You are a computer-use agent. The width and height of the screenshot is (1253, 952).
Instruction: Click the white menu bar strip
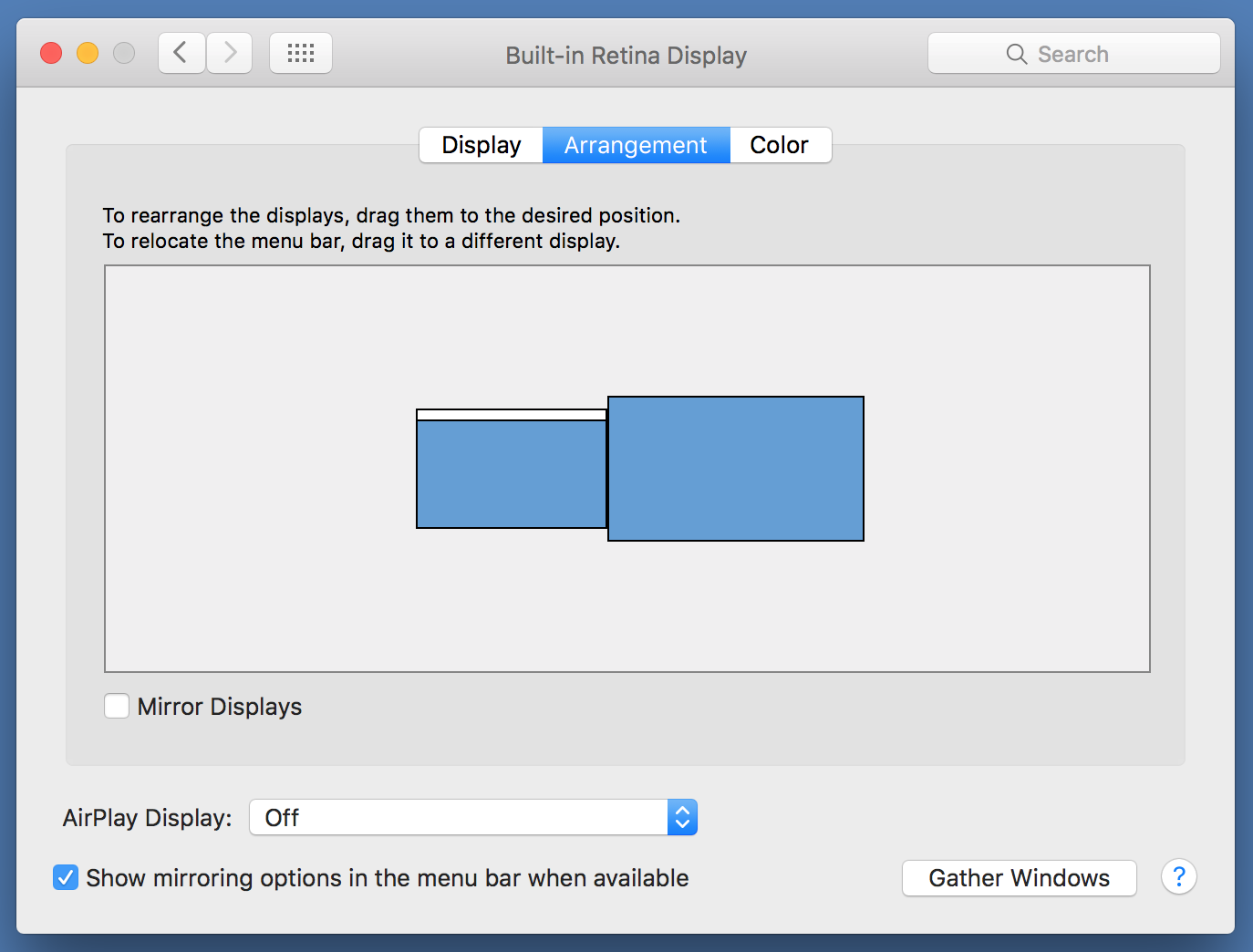pyautogui.click(x=512, y=415)
